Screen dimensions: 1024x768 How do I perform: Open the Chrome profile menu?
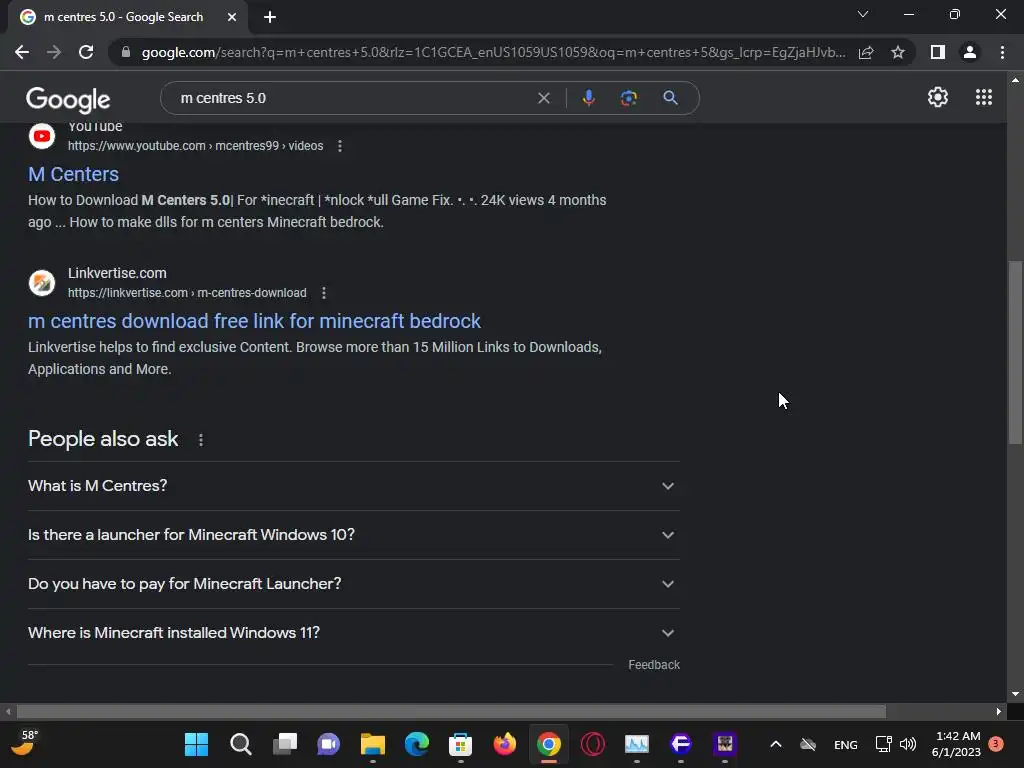coord(970,52)
